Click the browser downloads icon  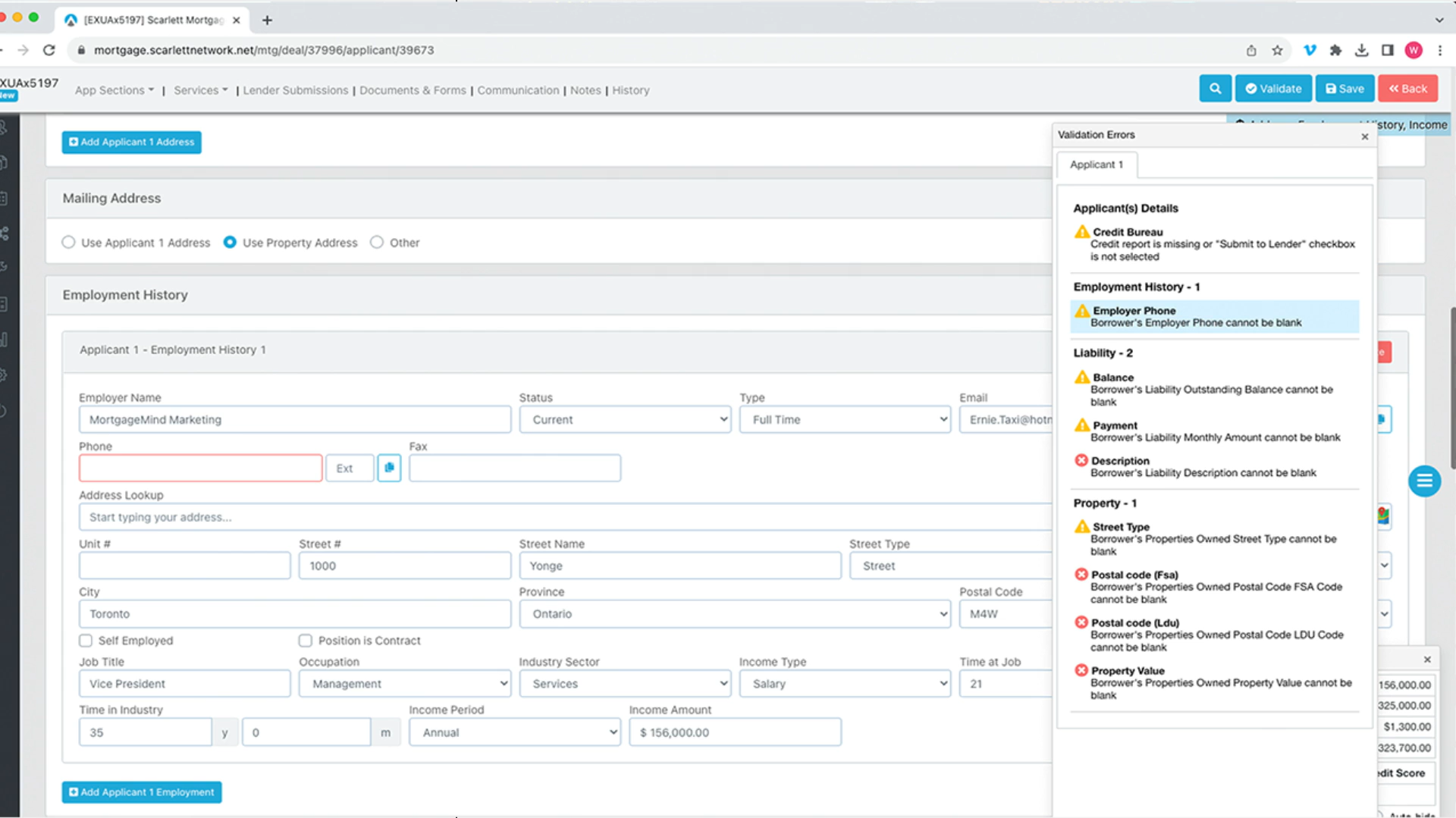1361,50
